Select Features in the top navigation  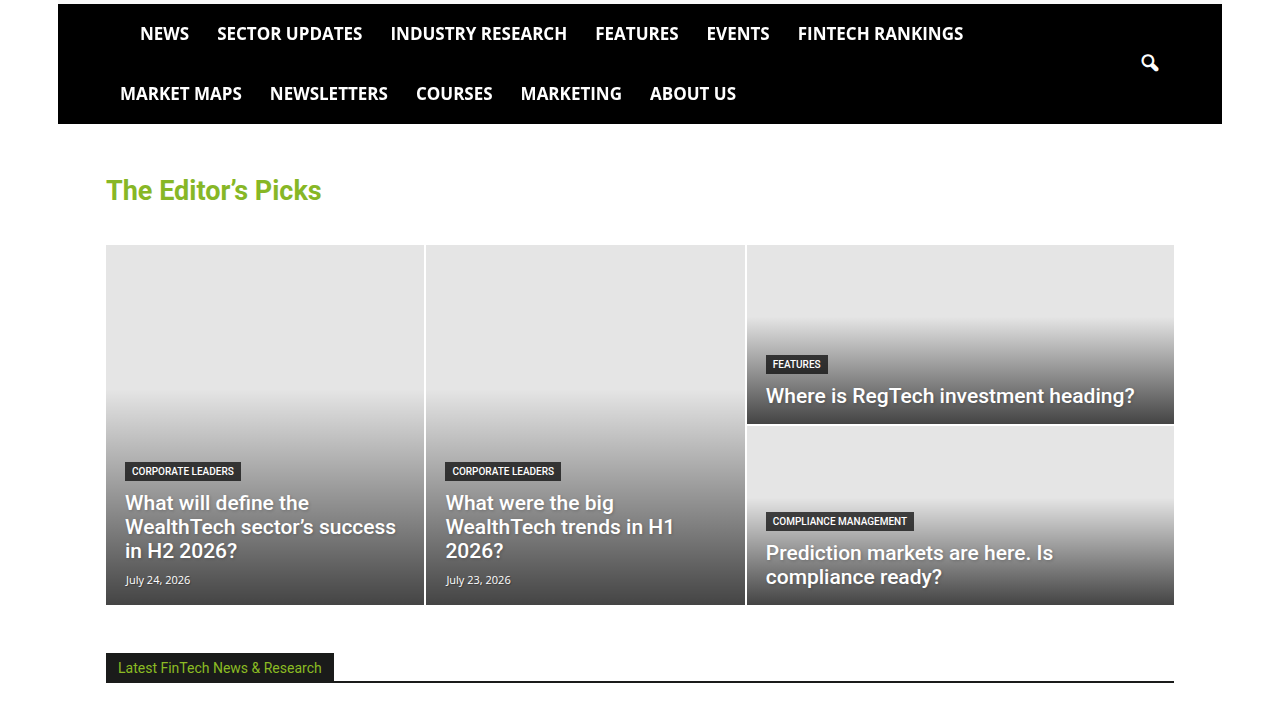pos(637,34)
